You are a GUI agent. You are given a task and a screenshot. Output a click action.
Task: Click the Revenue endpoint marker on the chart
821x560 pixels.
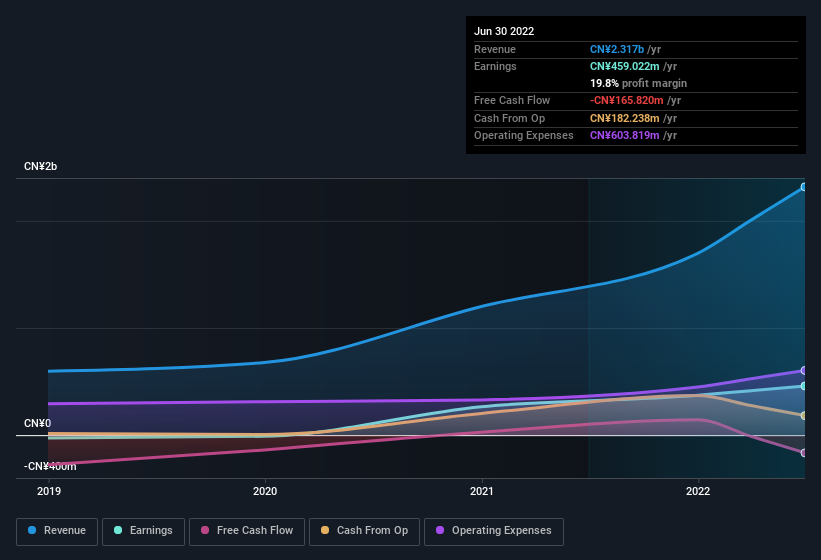click(x=803, y=187)
